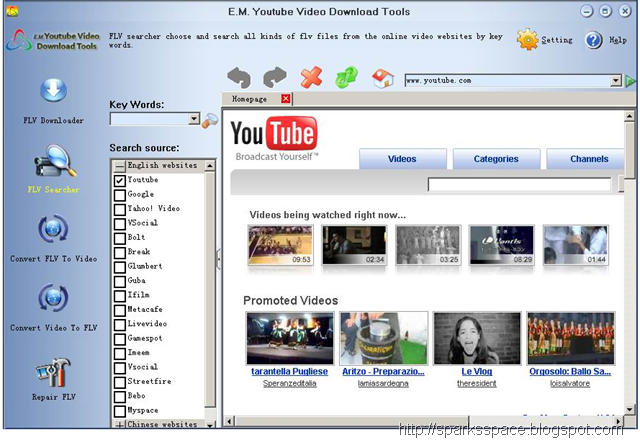Click E.M. Youtube Video Download Tools logo
Screen dimensions: 640x440
pos(53,40)
